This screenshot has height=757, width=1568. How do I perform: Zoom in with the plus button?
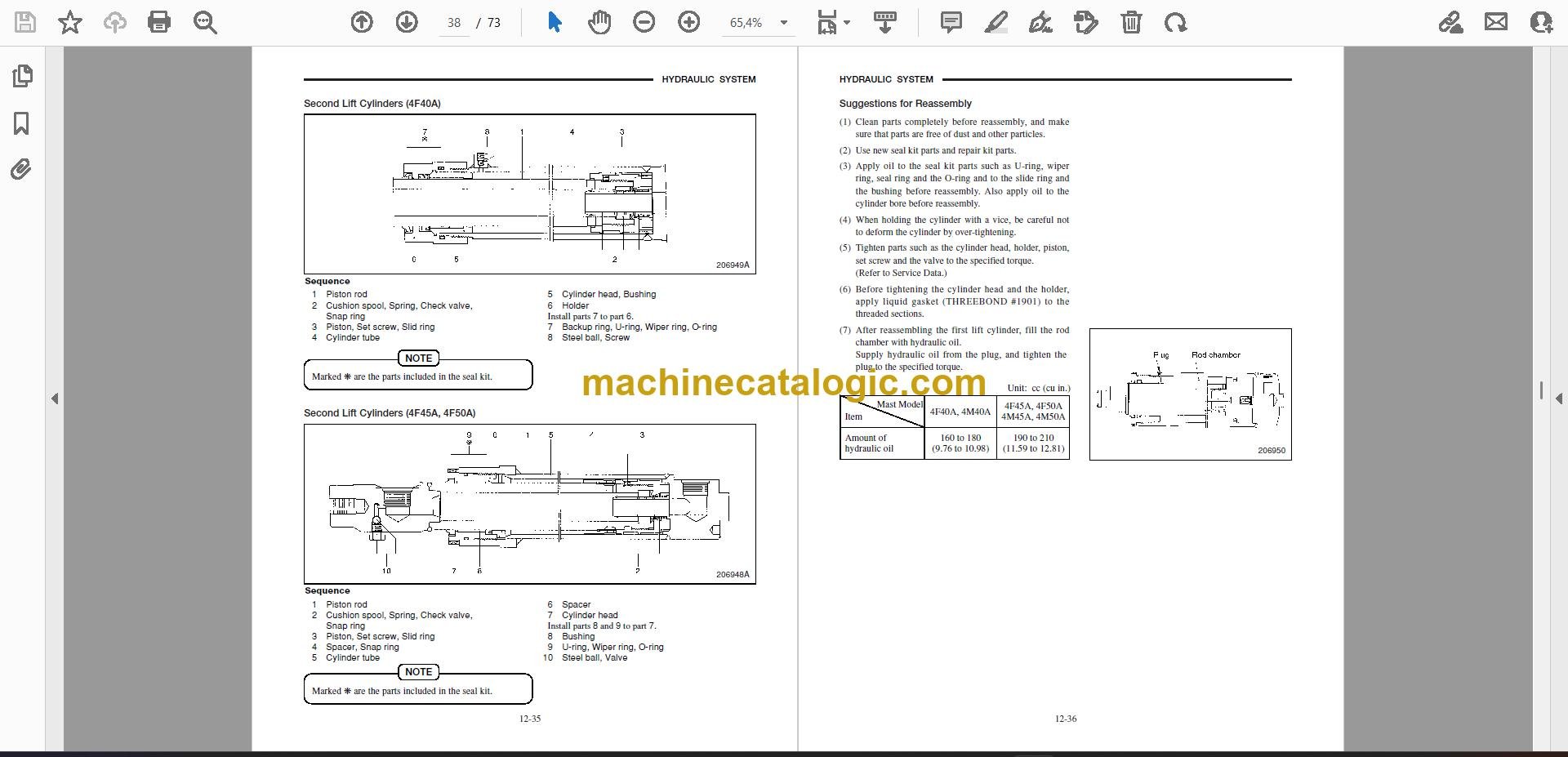[689, 22]
